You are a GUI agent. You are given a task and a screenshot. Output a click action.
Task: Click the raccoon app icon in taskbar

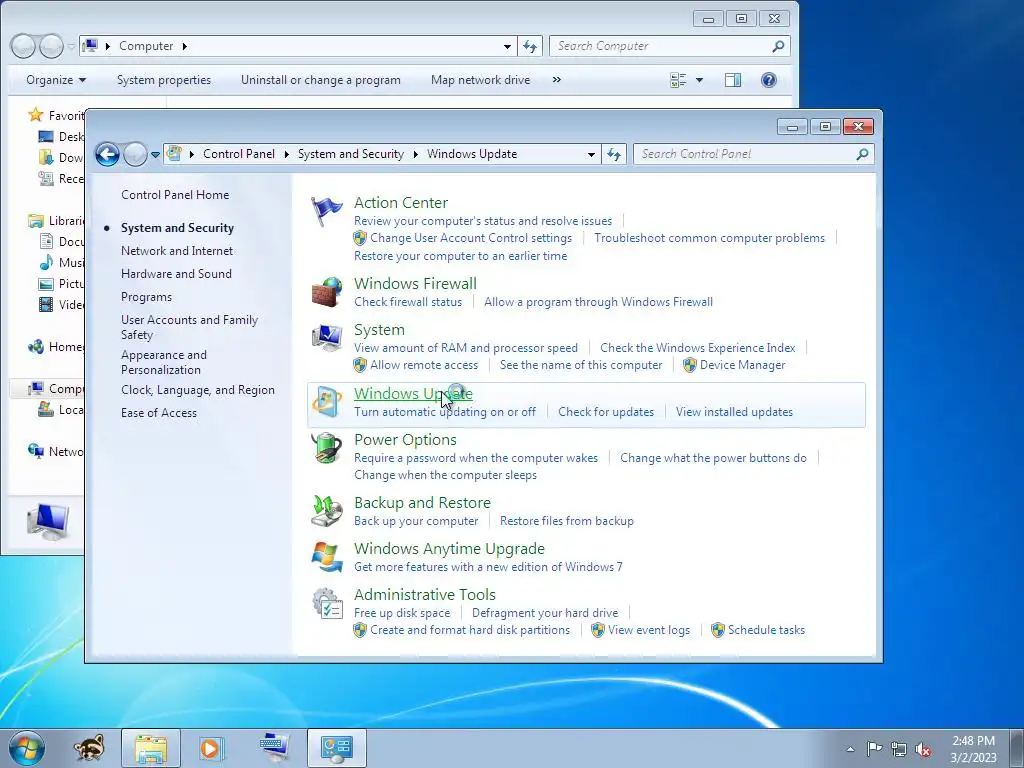[88, 748]
